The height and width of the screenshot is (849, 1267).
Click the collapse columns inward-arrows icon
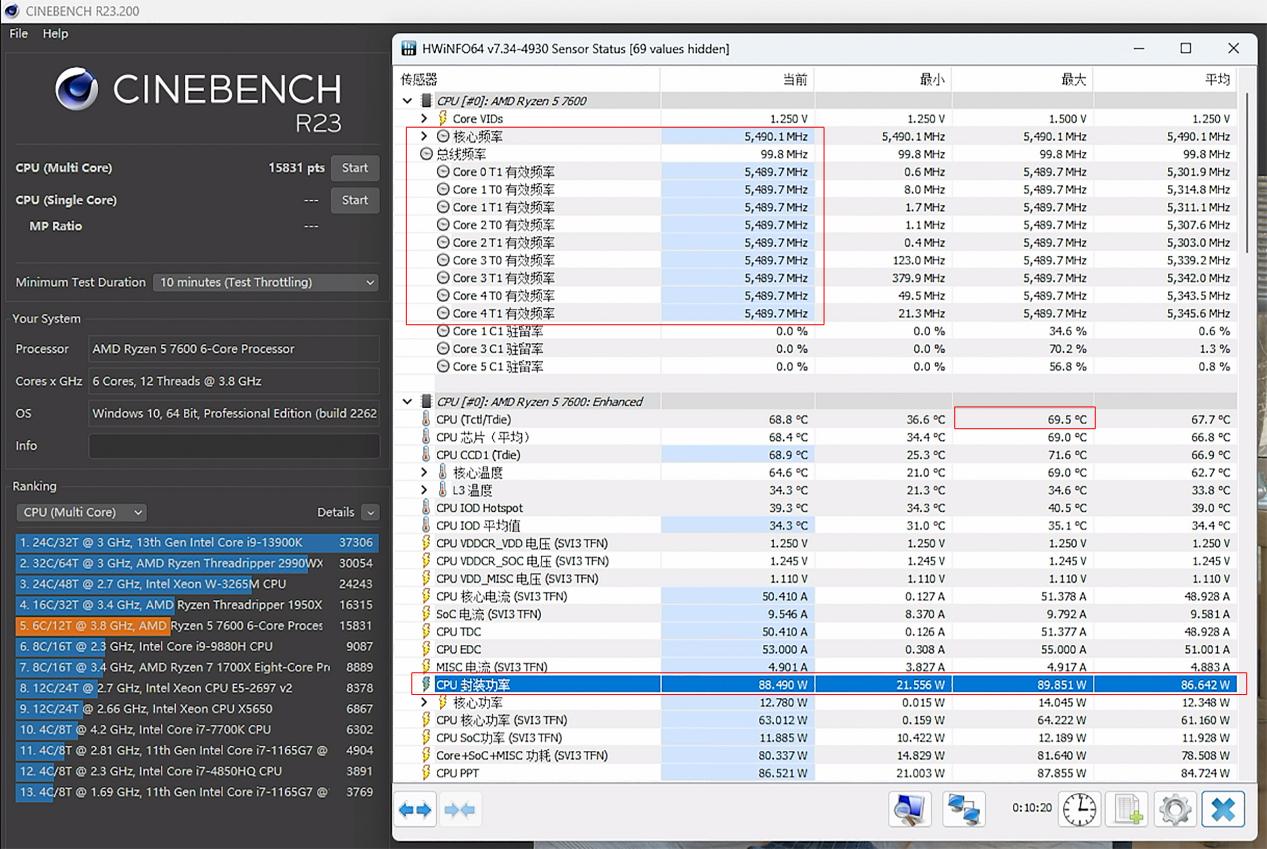pos(459,809)
